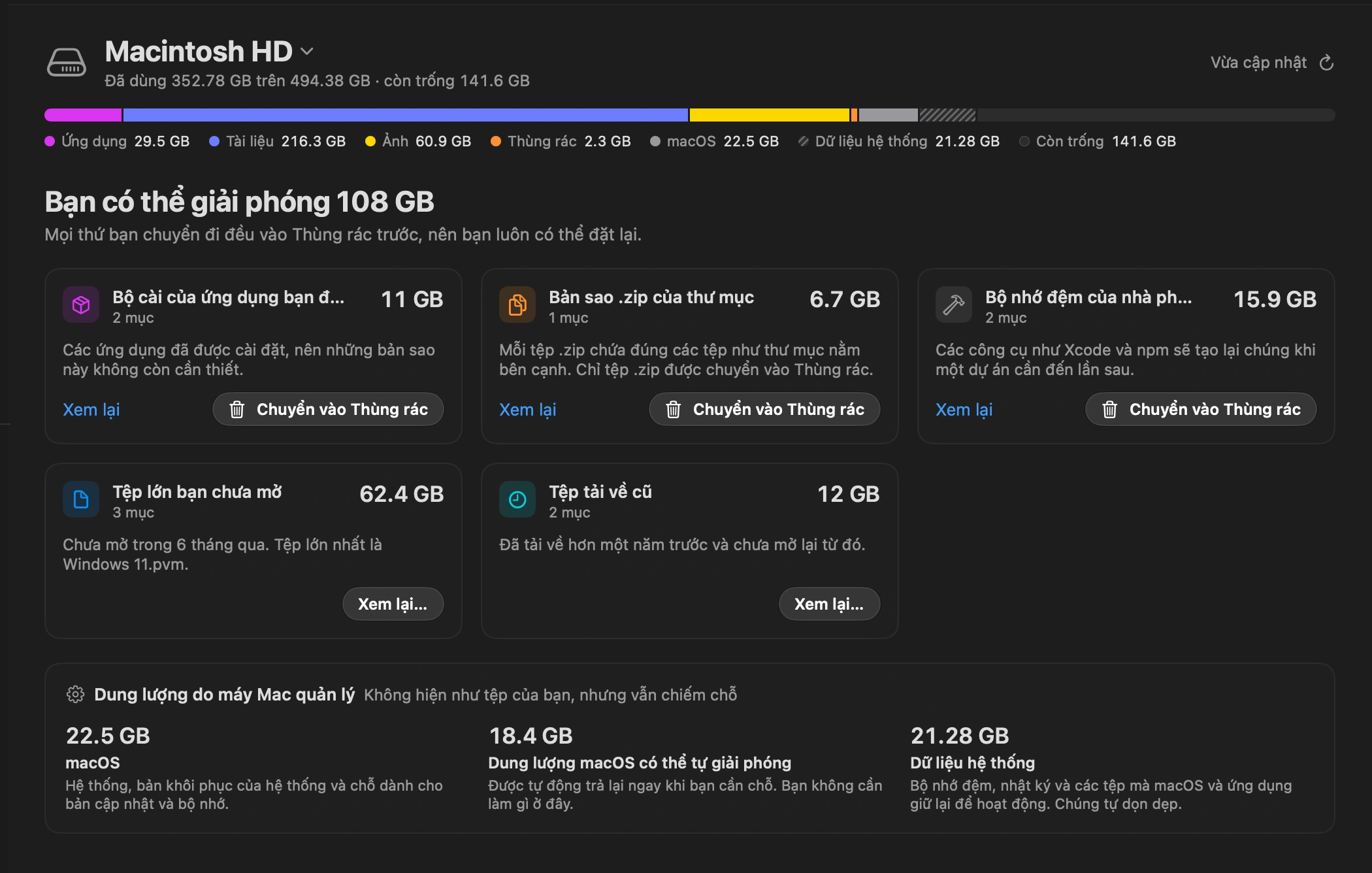Click the yellow Ảnh segment of storage bar
This screenshot has height=873, width=1372.
(x=770, y=115)
